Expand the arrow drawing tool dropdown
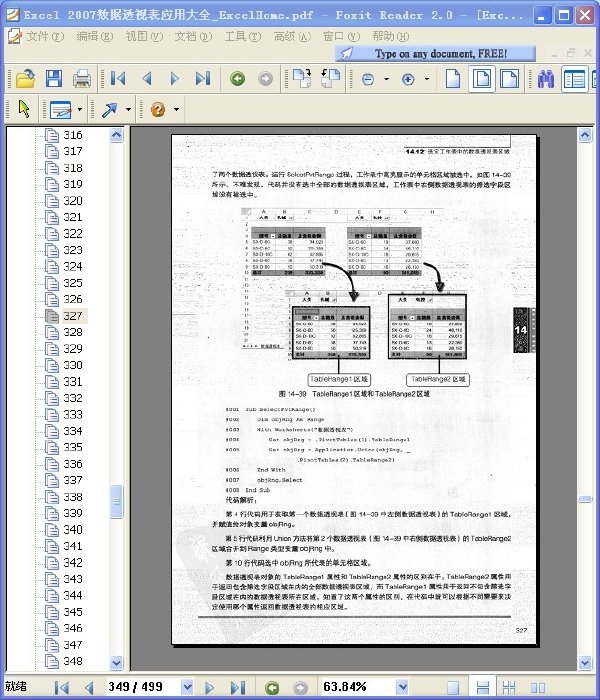This screenshot has width=600, height=700. click(x=129, y=109)
